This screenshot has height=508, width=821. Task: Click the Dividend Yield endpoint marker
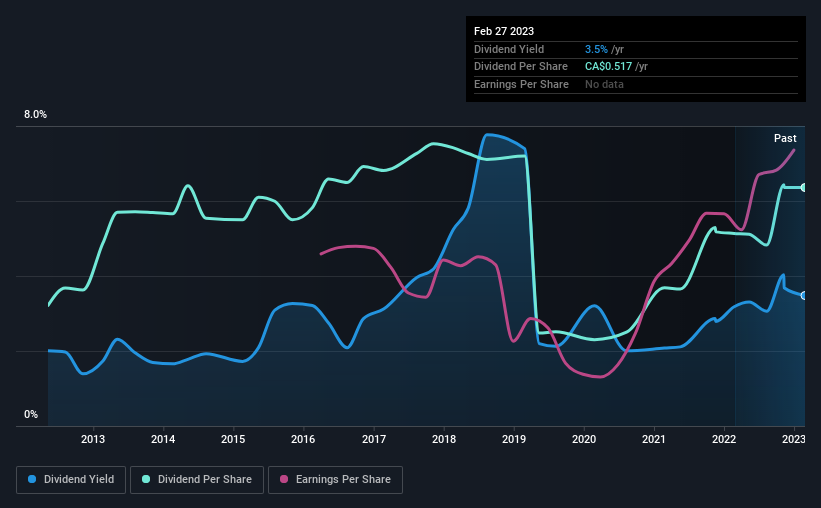click(804, 296)
